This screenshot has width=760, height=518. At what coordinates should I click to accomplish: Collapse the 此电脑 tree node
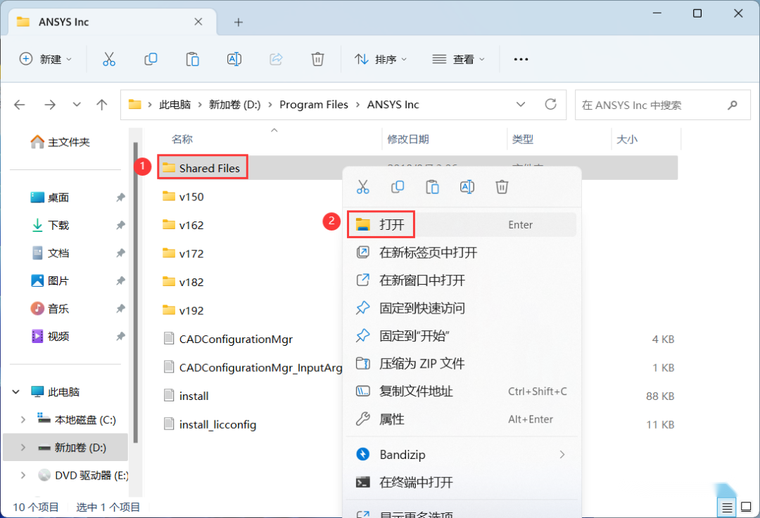pos(16,392)
